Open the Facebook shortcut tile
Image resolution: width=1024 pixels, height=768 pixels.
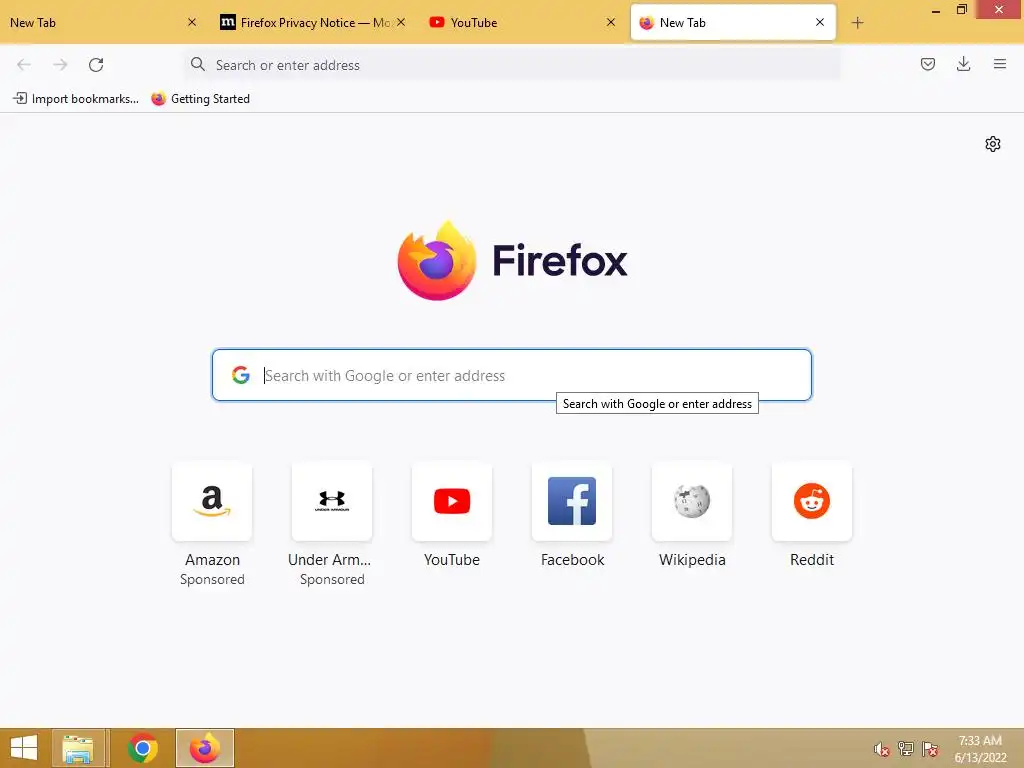click(572, 502)
